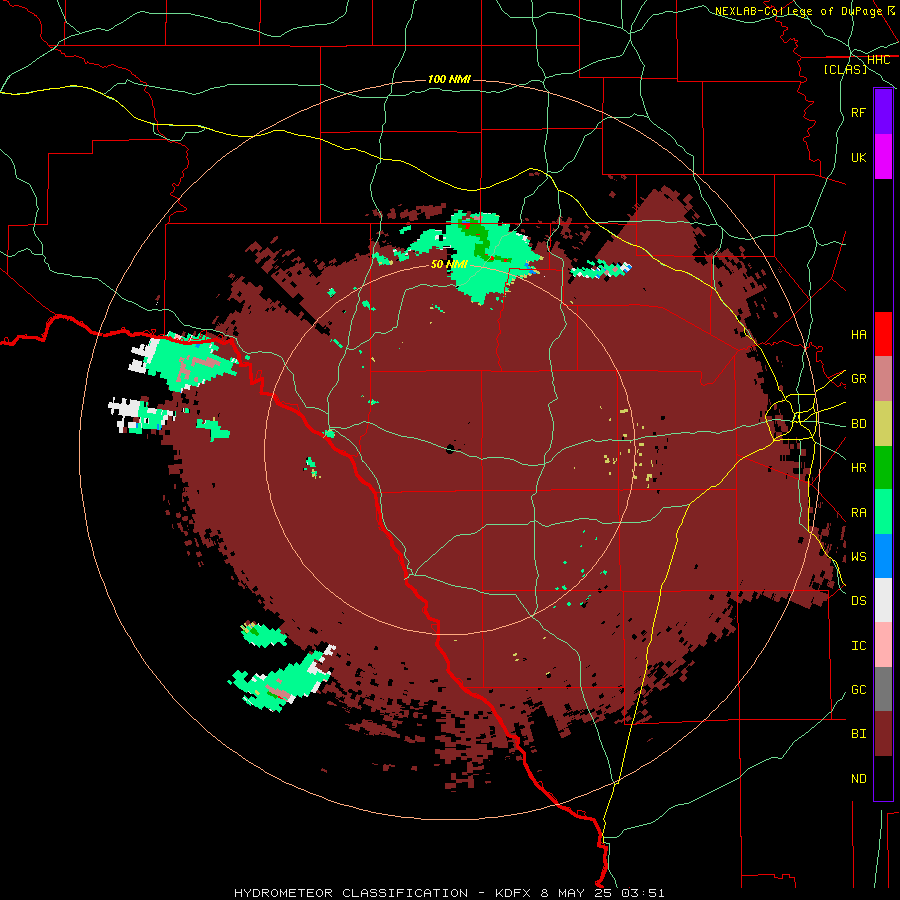Click the NEXLAB-College of DuPage text
This screenshot has width=900, height=900.
pyautogui.click(x=799, y=11)
